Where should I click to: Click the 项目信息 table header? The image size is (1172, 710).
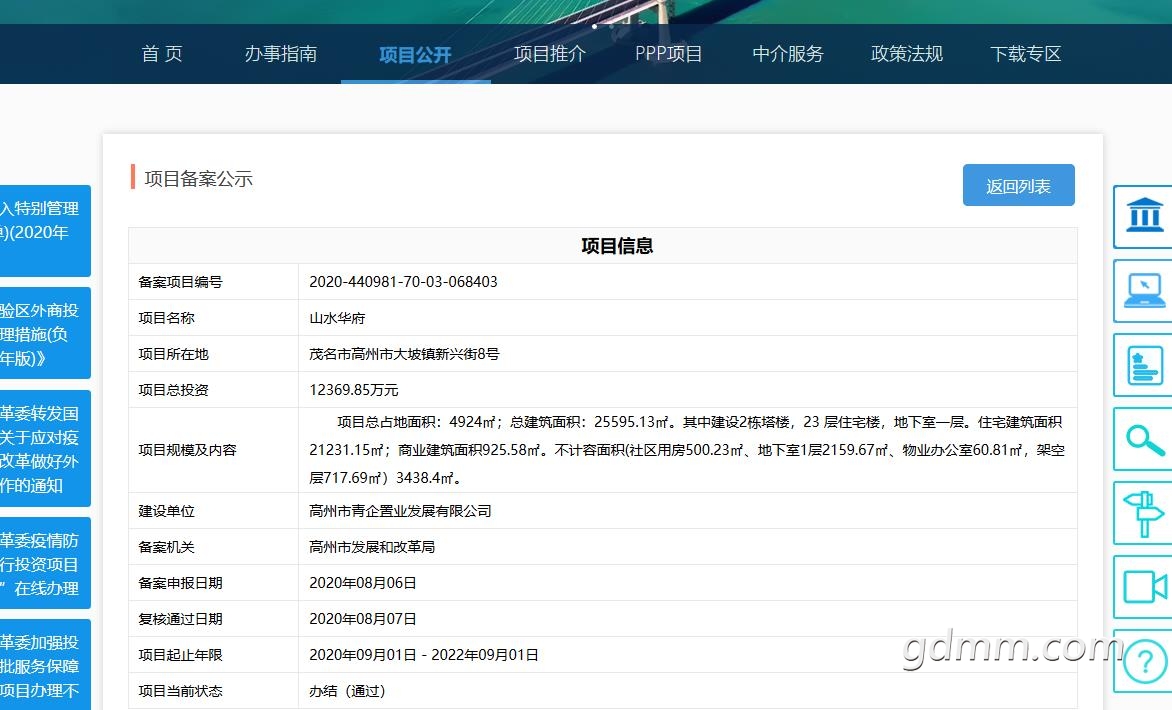click(x=617, y=246)
